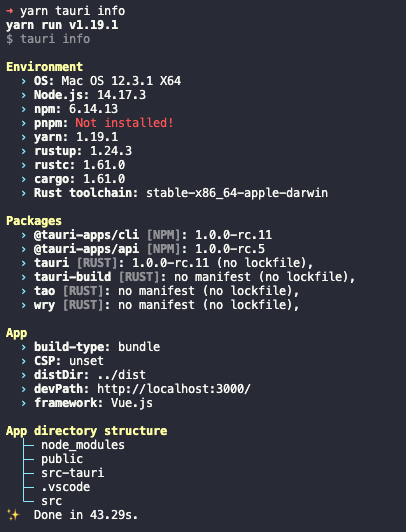The image size is (406, 532).
Task: Click the chevron before framework line
Action: coord(23,403)
